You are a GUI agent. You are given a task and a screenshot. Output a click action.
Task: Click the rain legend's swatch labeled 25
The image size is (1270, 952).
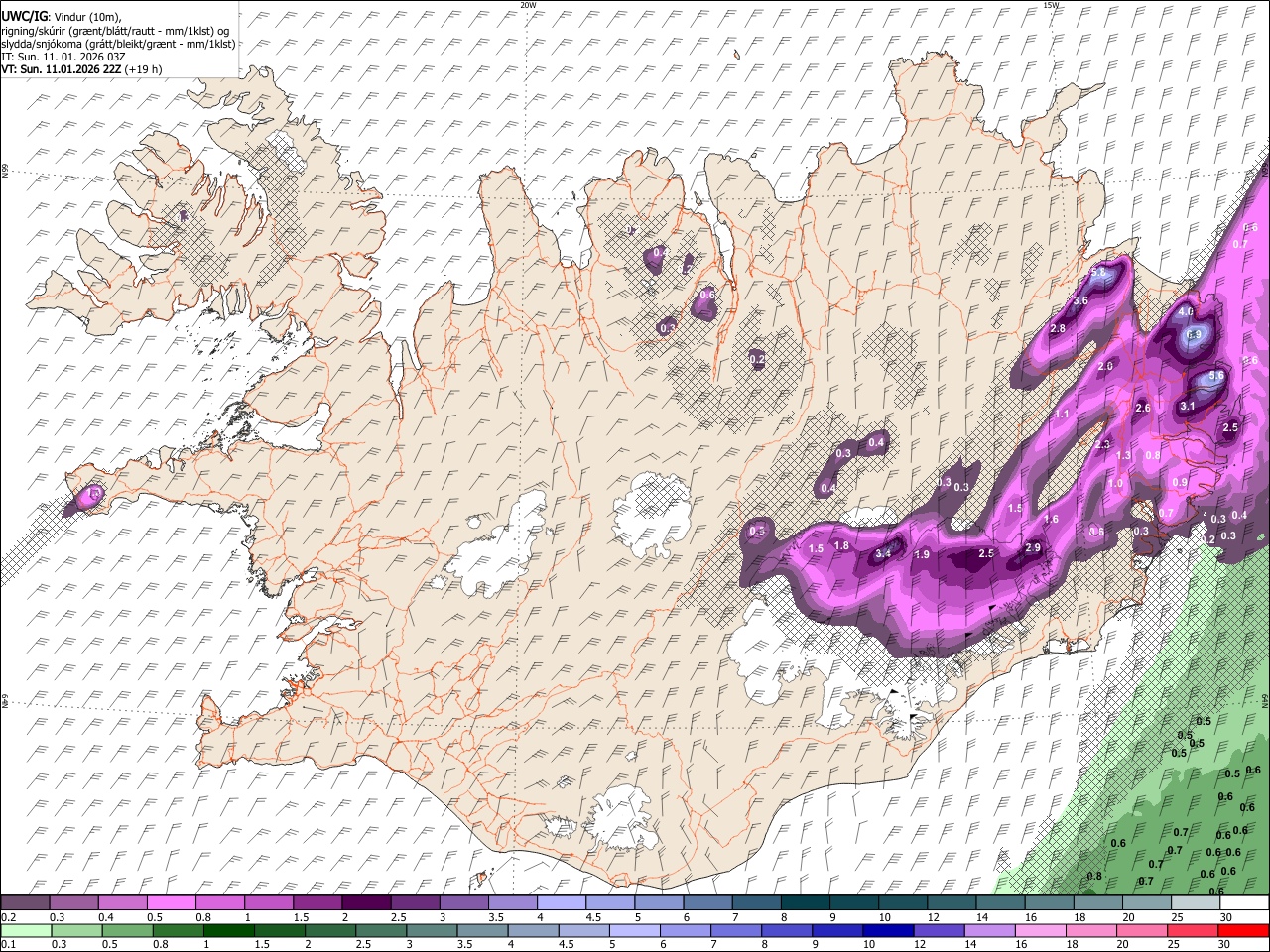click(x=1196, y=930)
